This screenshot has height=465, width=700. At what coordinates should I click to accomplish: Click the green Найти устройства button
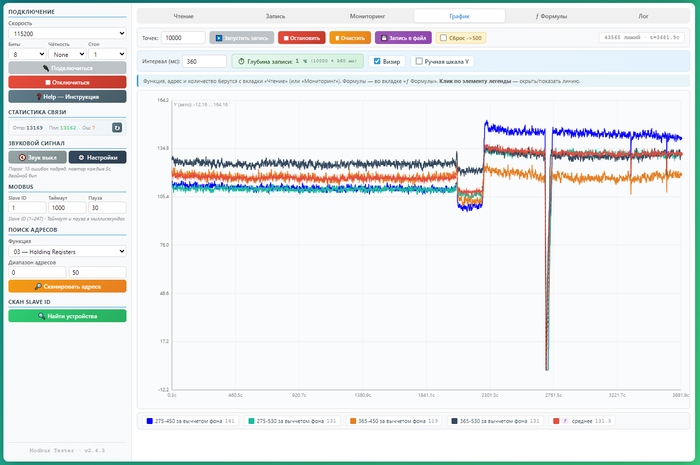tap(67, 316)
